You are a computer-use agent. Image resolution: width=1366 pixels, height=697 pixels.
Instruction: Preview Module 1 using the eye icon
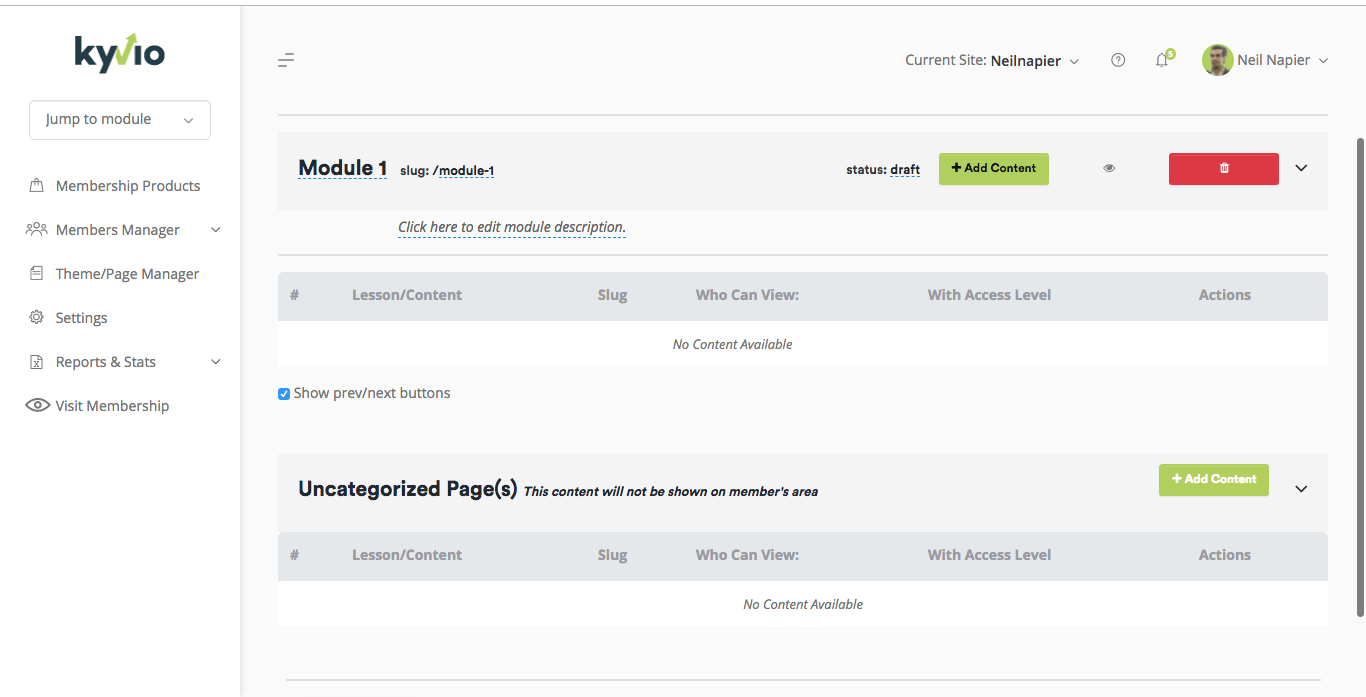(x=1109, y=168)
